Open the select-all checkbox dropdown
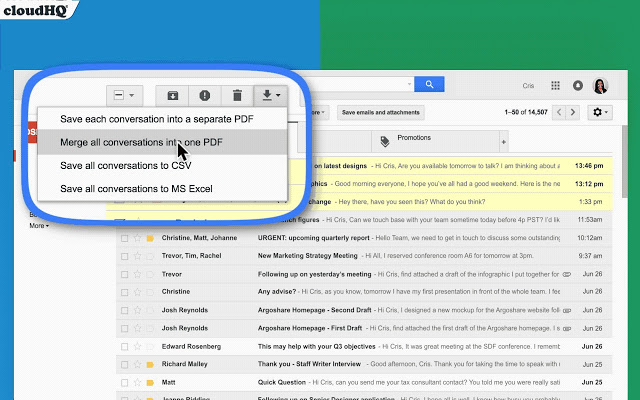 [124, 96]
